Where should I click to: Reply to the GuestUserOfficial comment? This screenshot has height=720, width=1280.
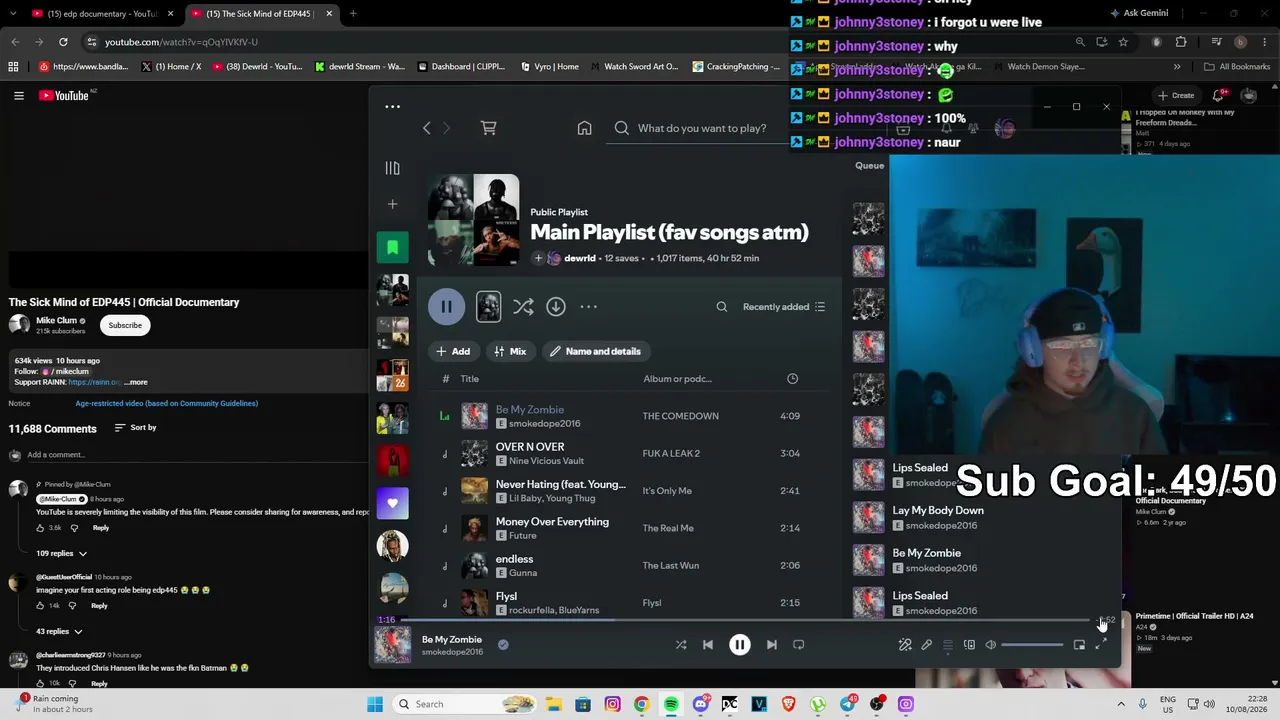(x=99, y=606)
